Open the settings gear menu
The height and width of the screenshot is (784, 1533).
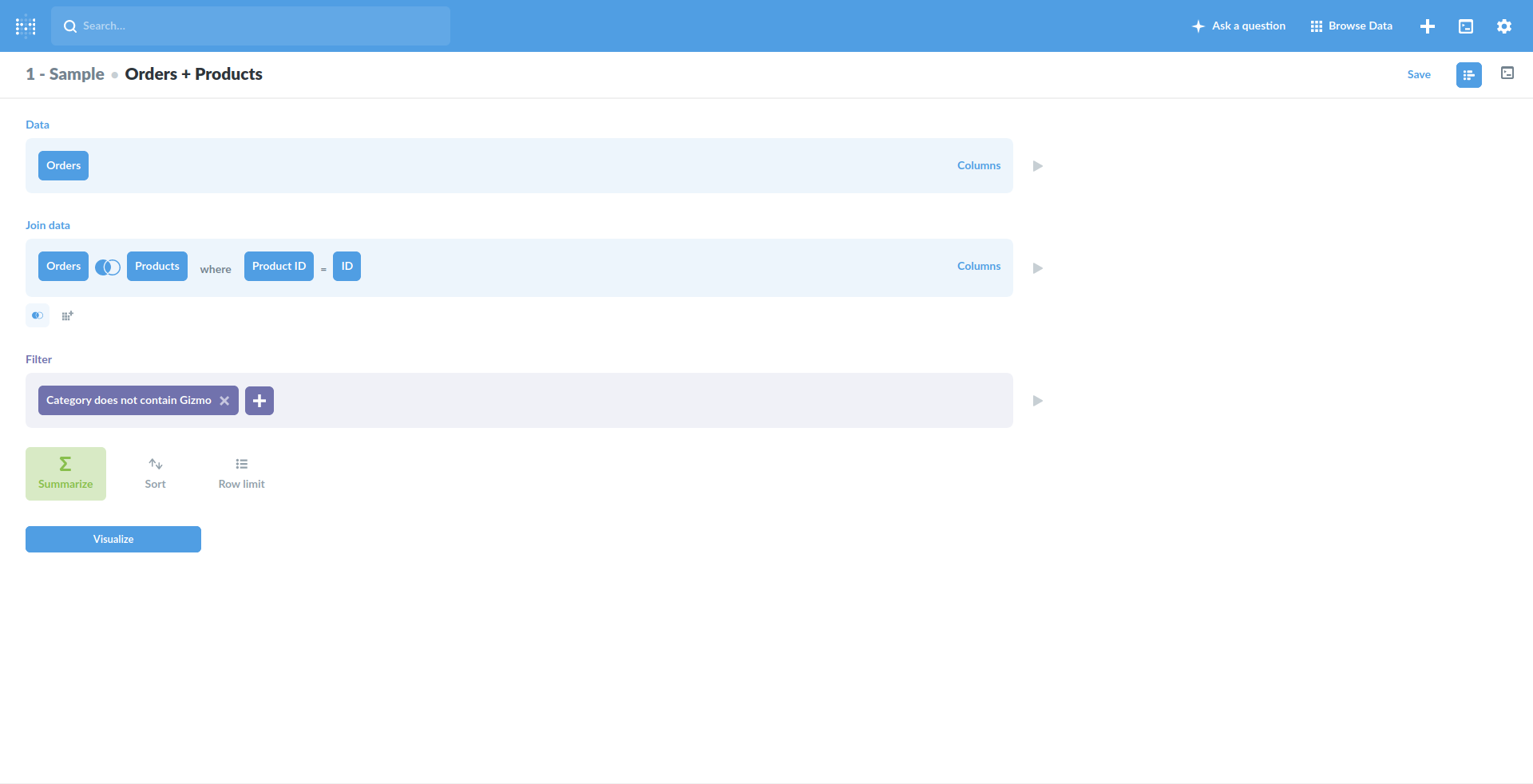(x=1504, y=26)
